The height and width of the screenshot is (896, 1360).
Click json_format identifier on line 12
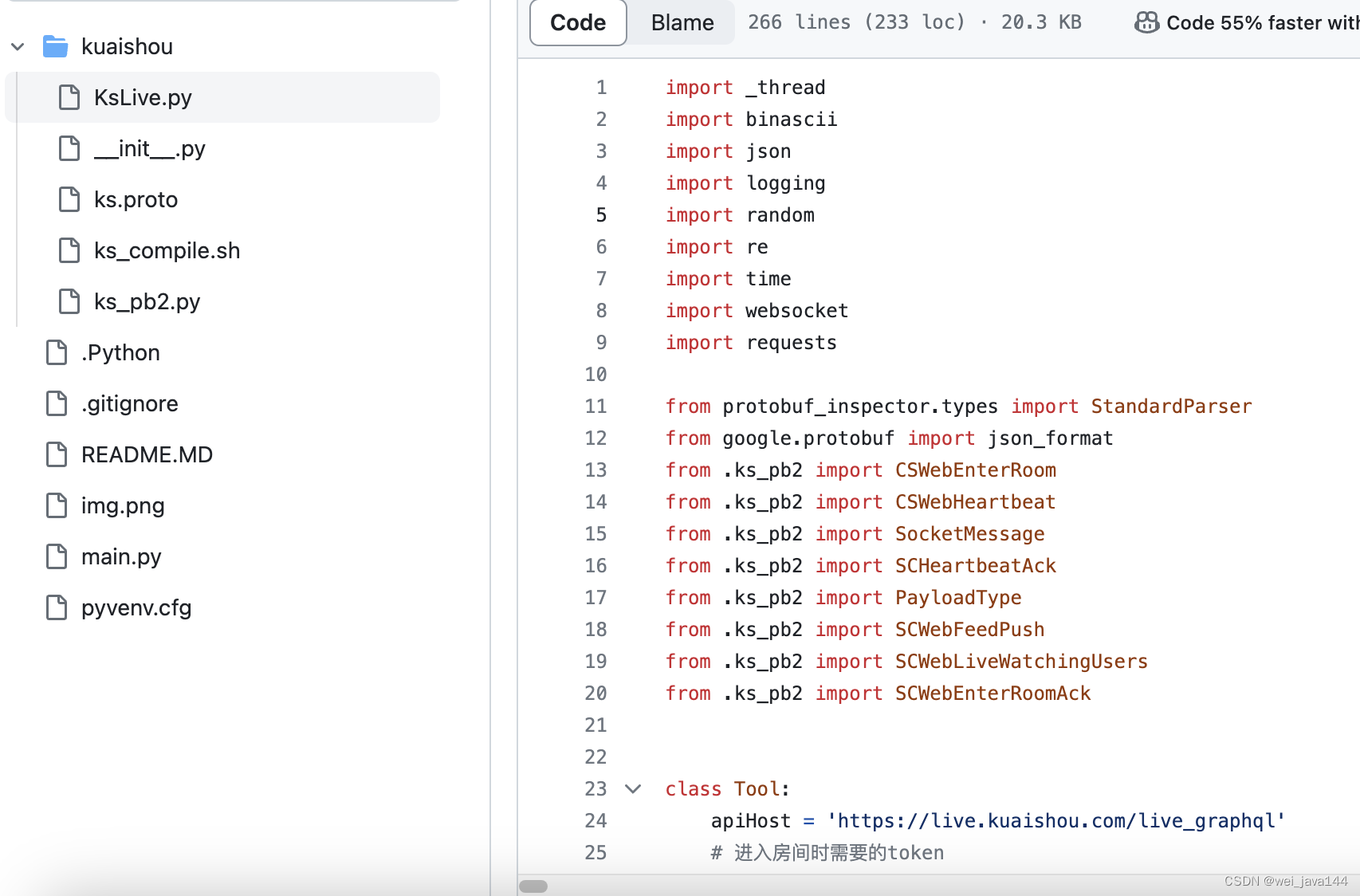click(x=1050, y=438)
